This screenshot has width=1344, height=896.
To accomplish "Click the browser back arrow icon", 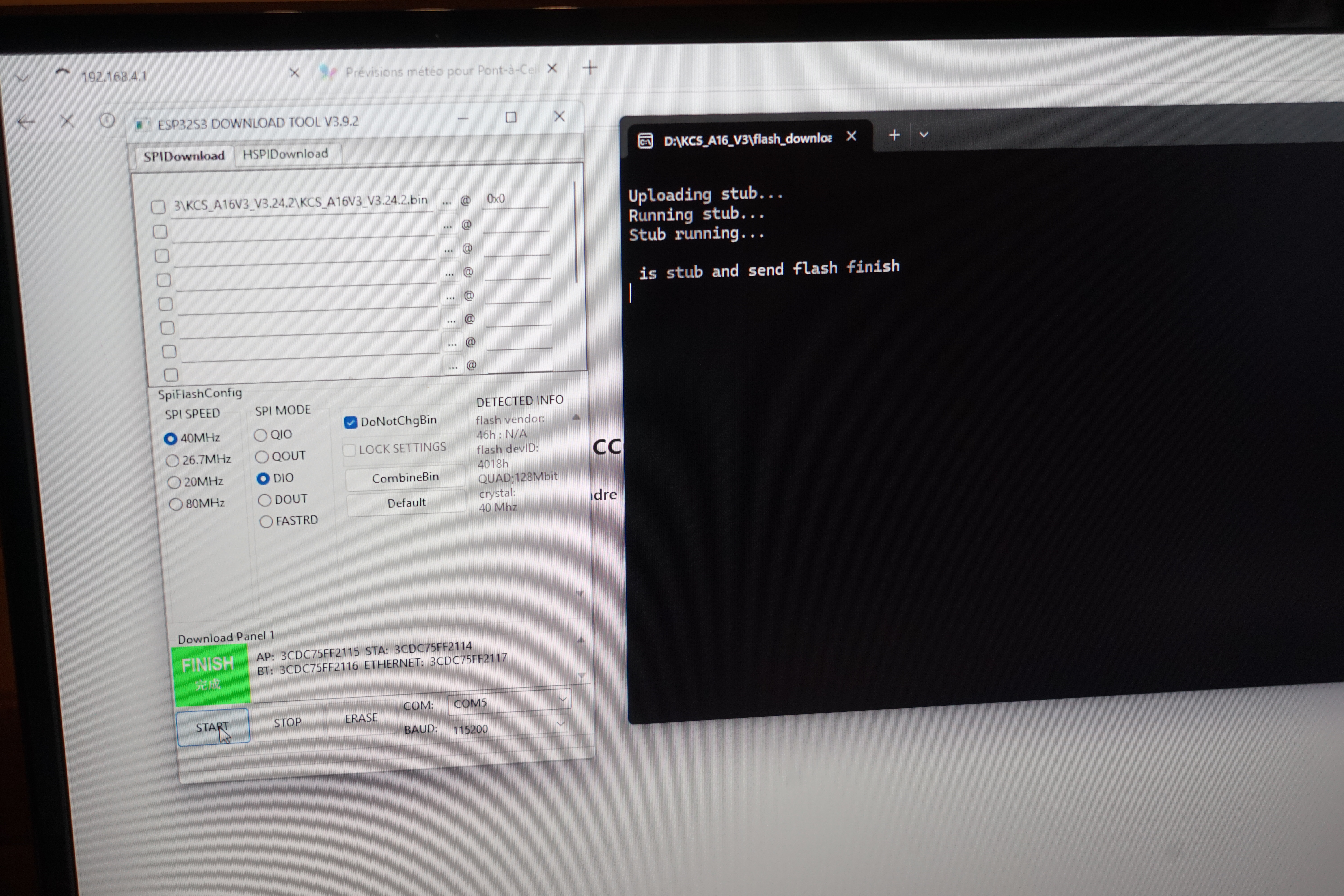I will [x=26, y=122].
